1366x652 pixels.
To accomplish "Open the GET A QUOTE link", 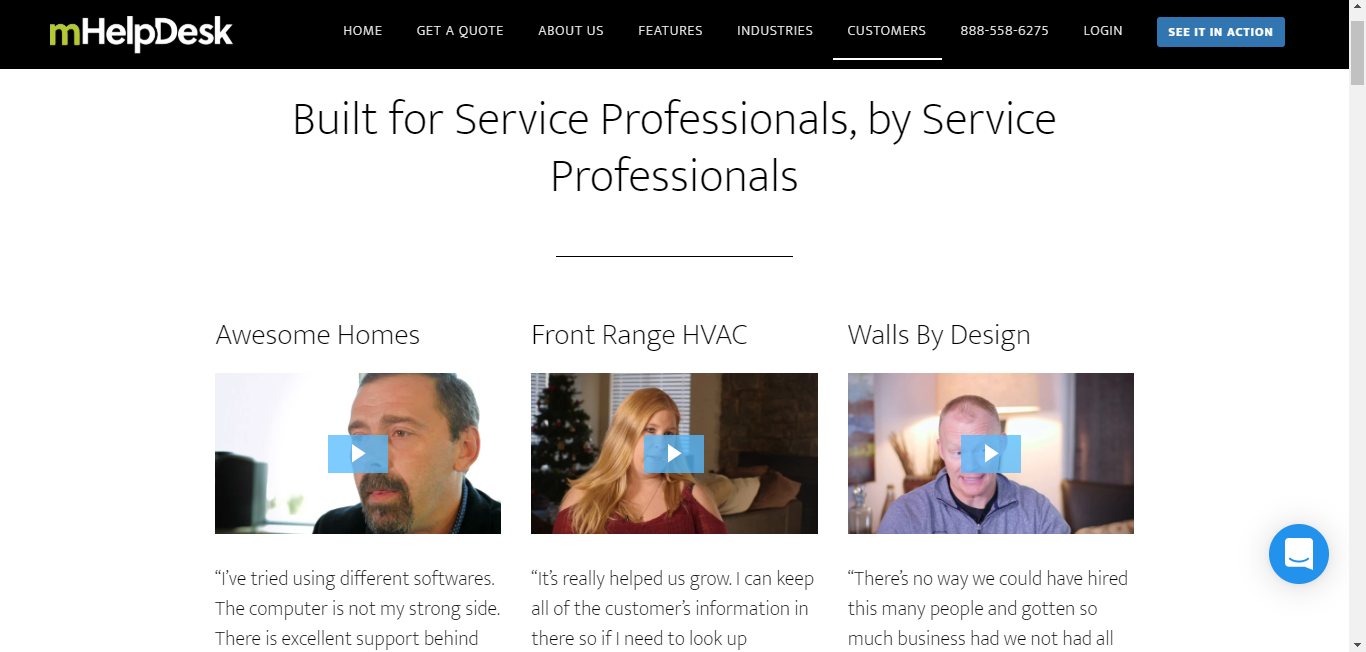I will click(x=459, y=30).
